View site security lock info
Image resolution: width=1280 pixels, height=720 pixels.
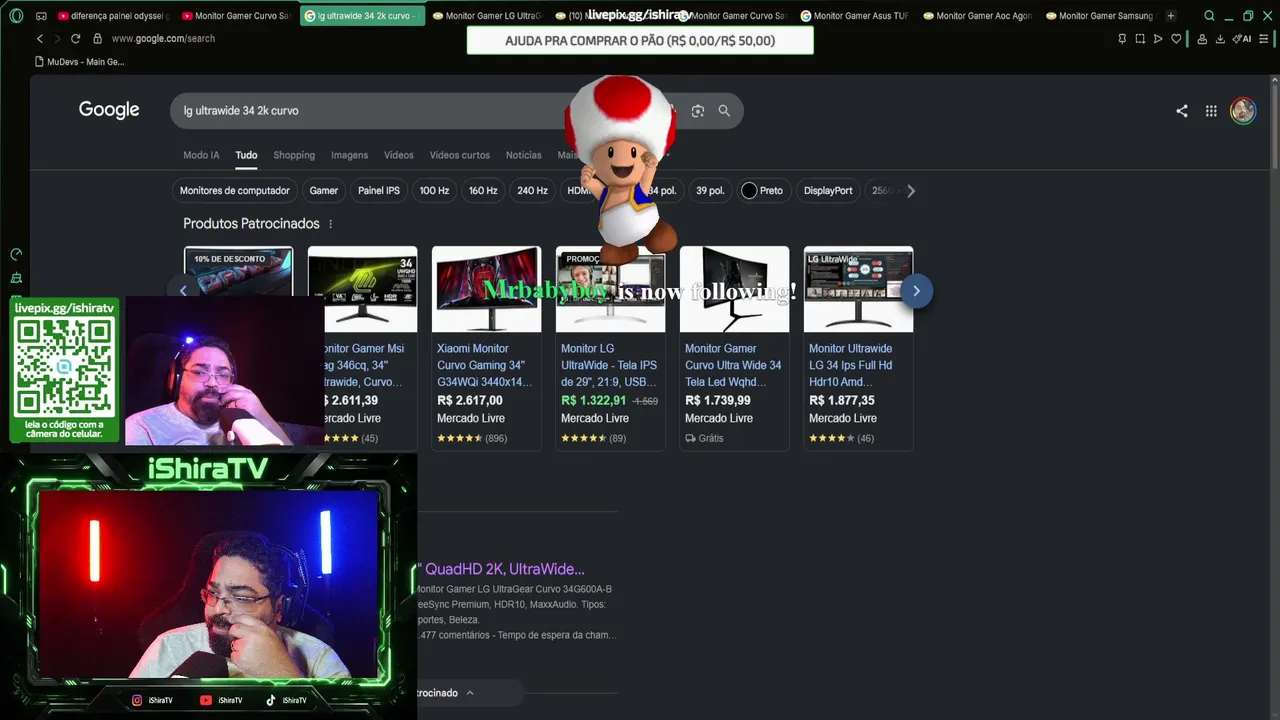[97, 39]
